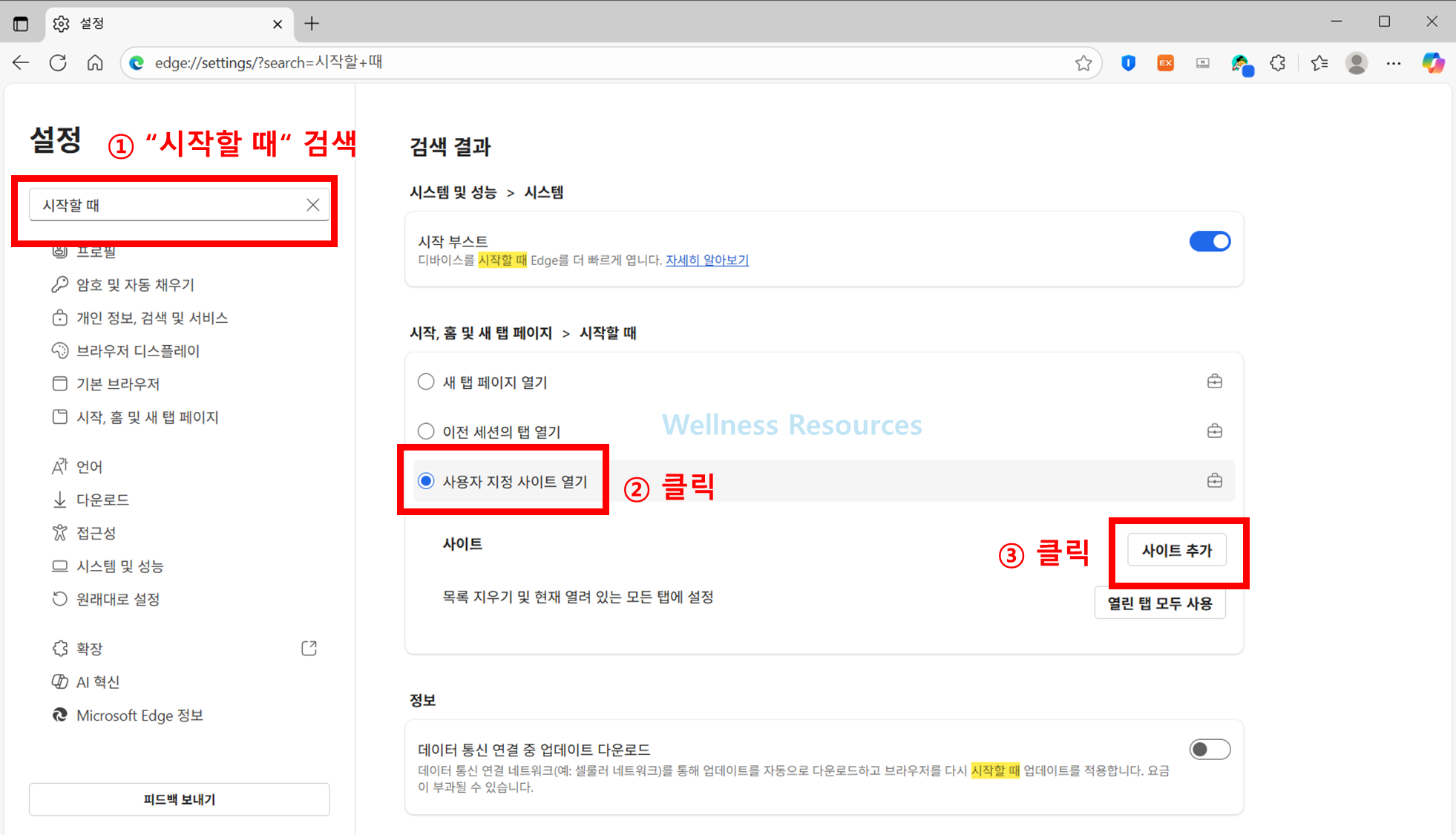This screenshot has height=835, width=1456.
Task: Click the 정보 section heading
Action: click(x=423, y=700)
